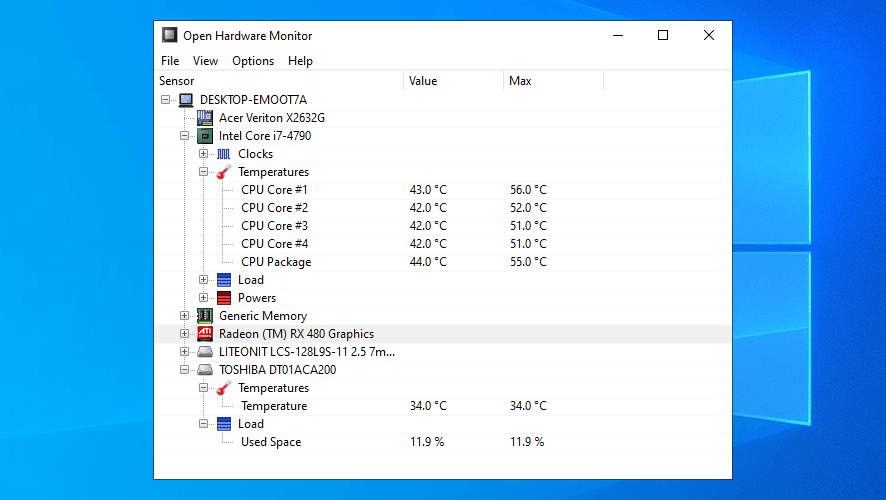Screen dimensions: 886x500
Task: Click the 44.0 °C CPU Package value
Action: coord(428,262)
